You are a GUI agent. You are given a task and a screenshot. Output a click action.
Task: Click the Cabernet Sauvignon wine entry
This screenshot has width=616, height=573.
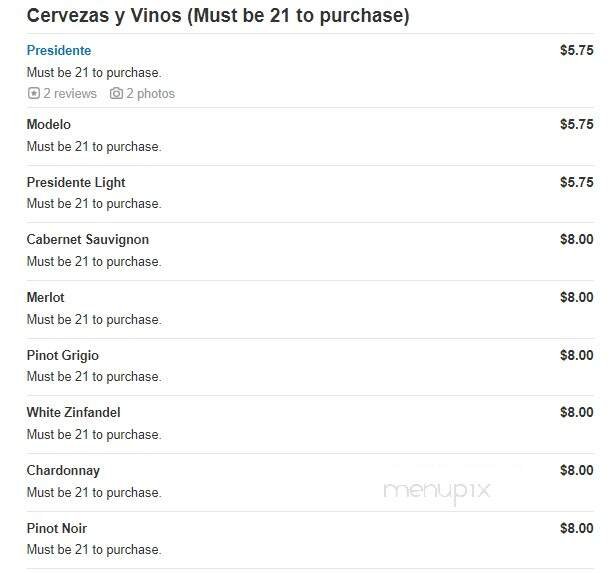point(88,239)
